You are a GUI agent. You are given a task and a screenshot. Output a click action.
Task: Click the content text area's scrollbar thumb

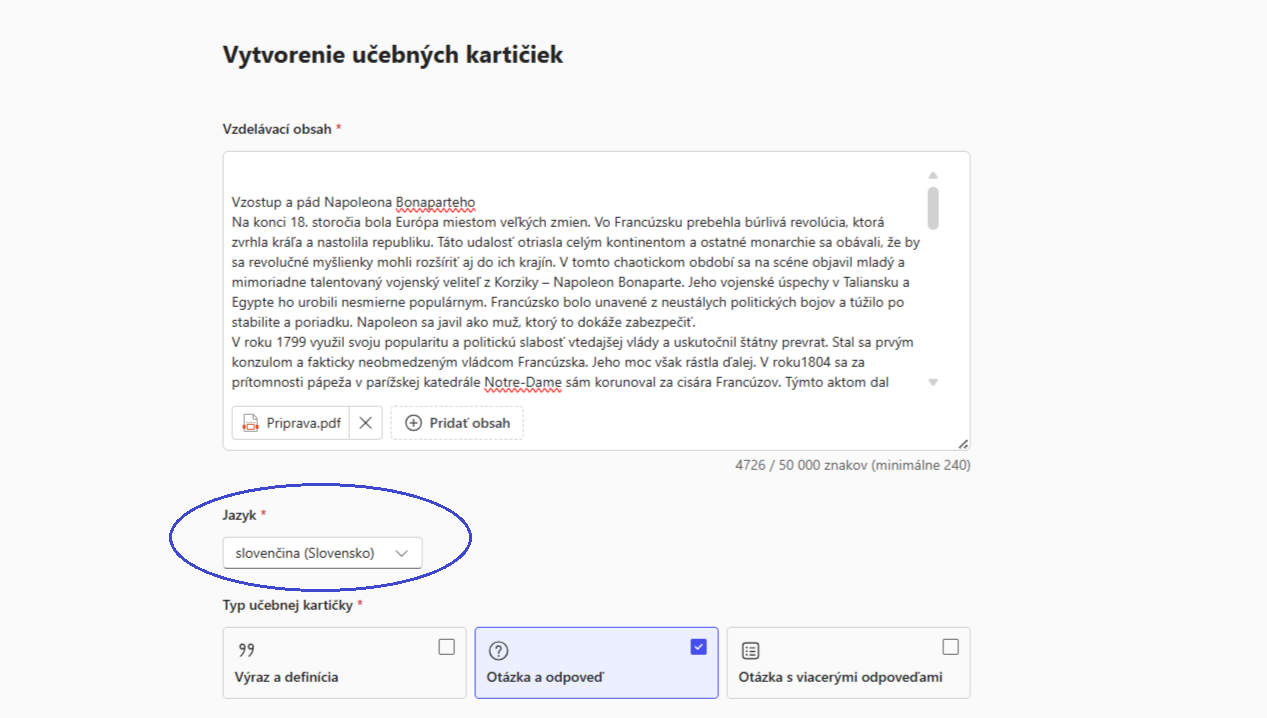933,207
